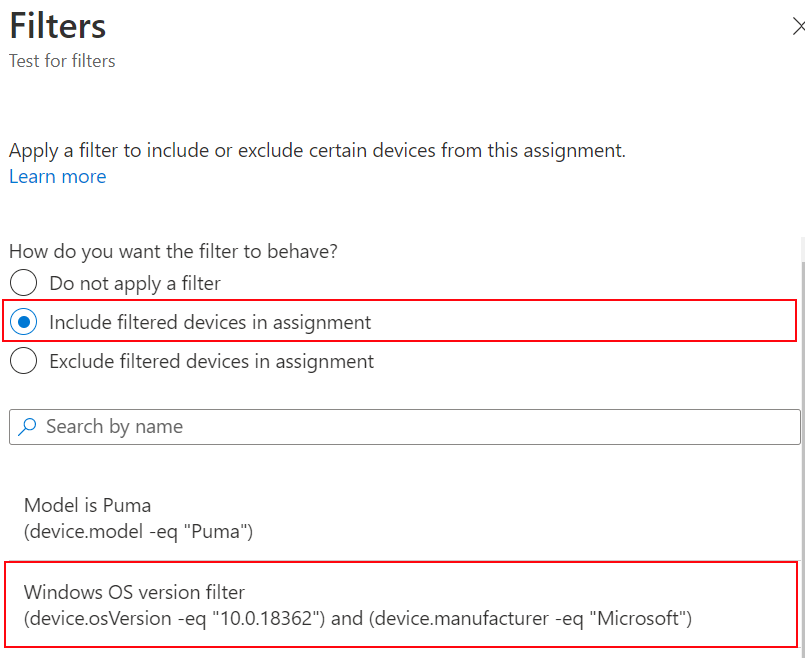Select the 'Do not apply a filter' radio button
Screen dimensions: 805x658
22,283
